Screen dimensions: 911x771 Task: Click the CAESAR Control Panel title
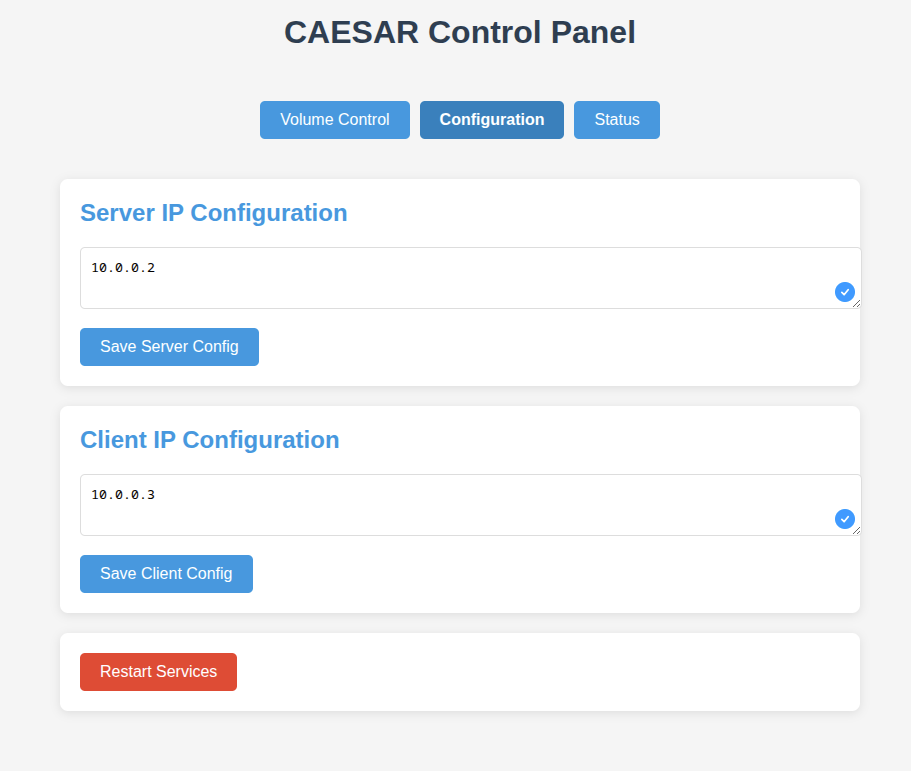pyautogui.click(x=460, y=32)
